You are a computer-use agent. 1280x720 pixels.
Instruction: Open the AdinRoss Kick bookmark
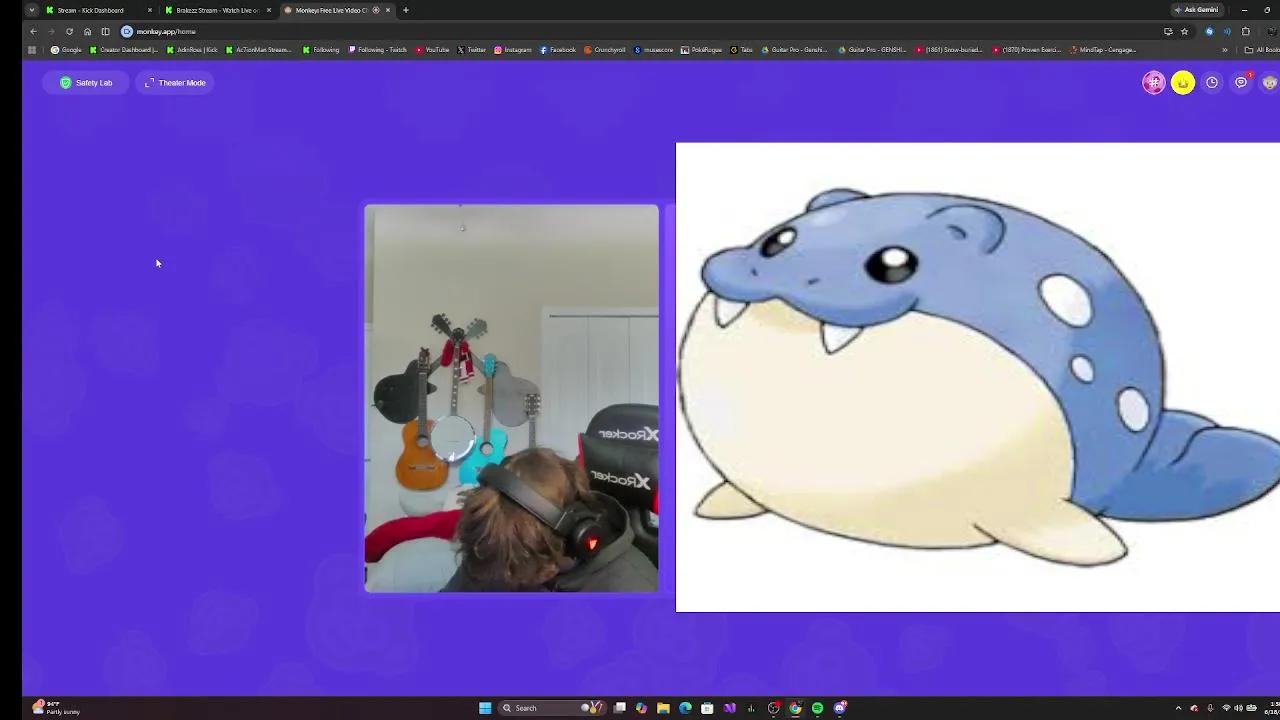click(x=192, y=50)
